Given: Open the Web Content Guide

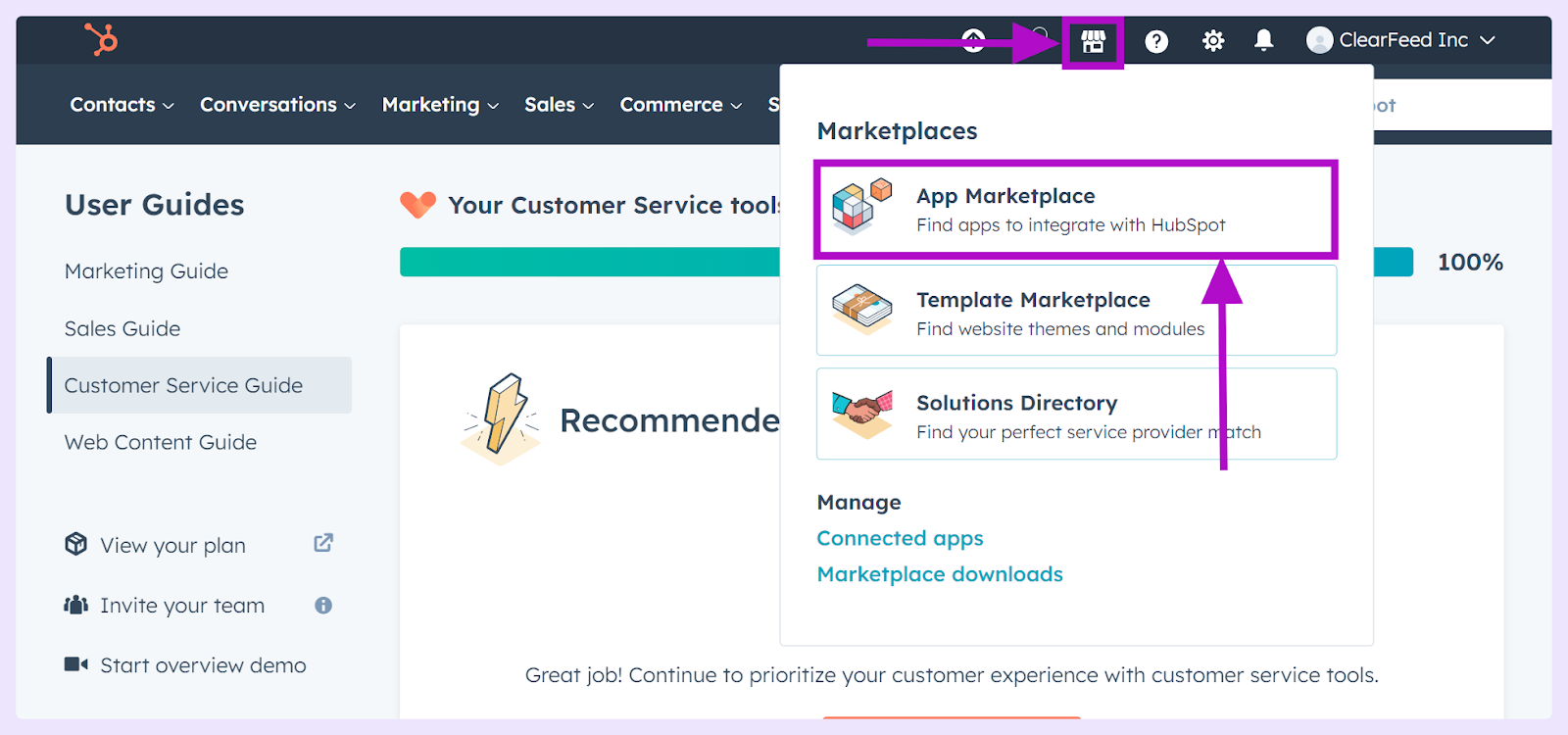Looking at the screenshot, I should 161,442.
